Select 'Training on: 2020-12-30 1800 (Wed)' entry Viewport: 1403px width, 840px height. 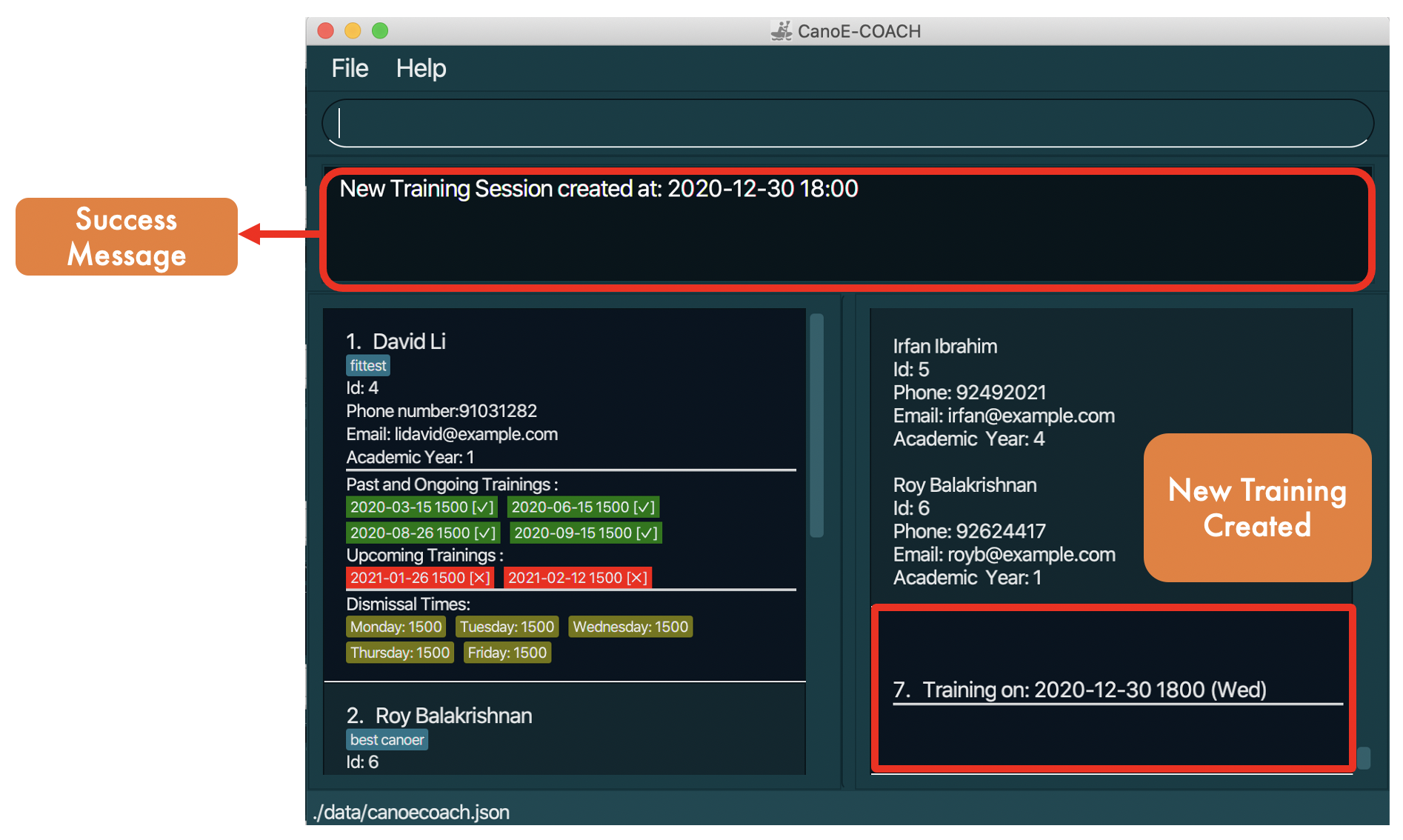click(1095, 690)
